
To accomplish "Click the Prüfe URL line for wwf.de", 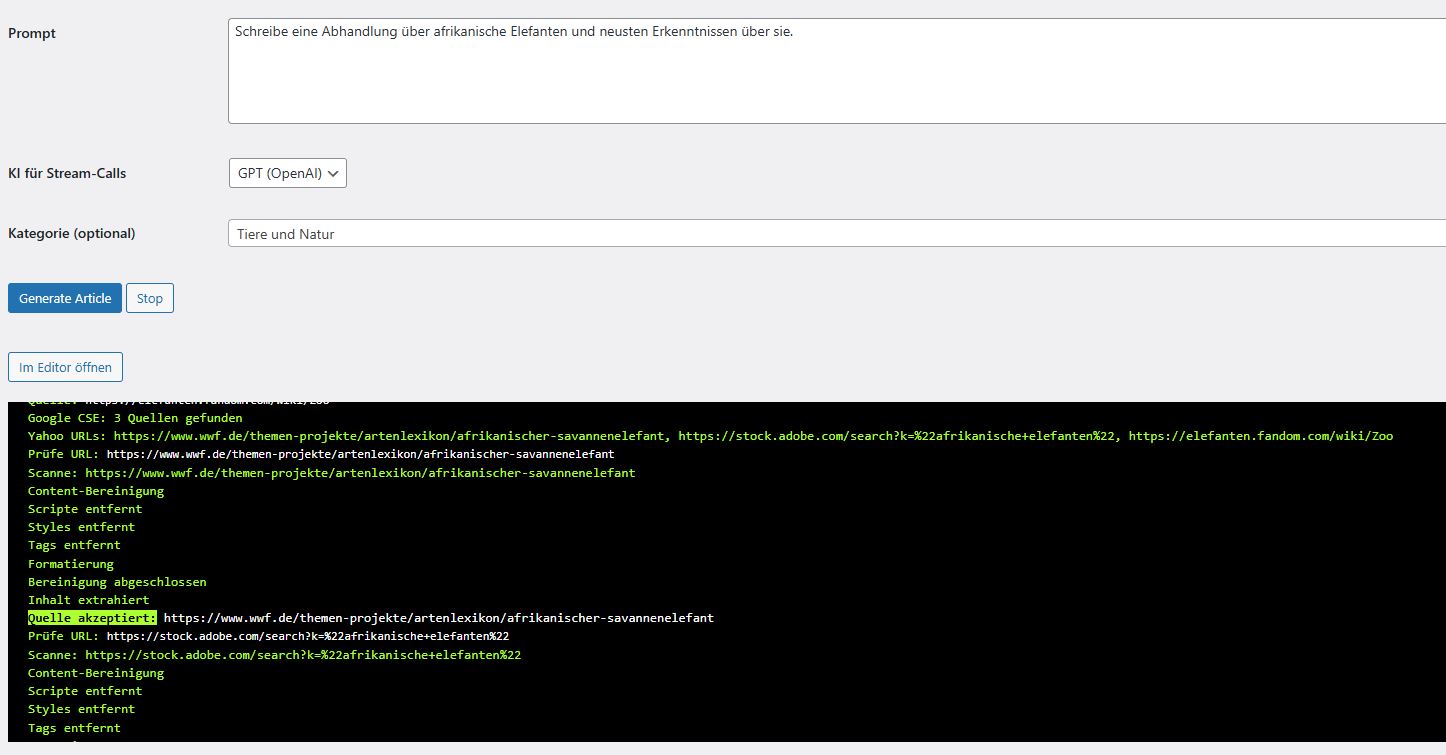I will click(320, 454).
